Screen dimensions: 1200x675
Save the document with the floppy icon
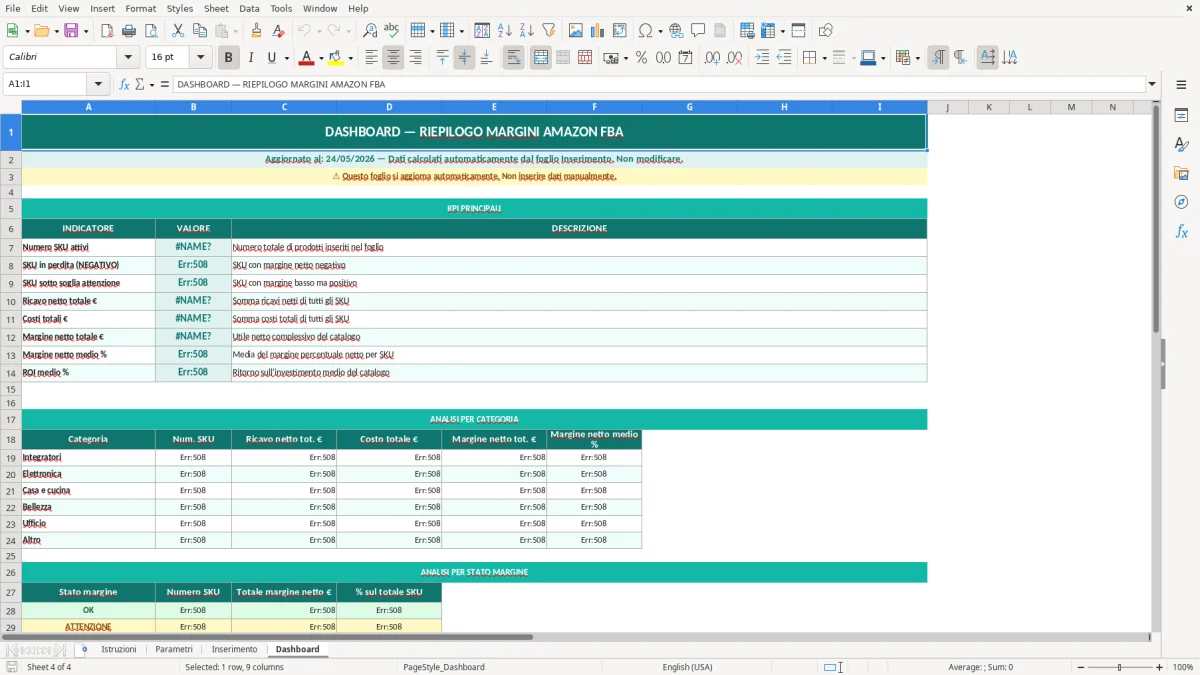[71, 31]
